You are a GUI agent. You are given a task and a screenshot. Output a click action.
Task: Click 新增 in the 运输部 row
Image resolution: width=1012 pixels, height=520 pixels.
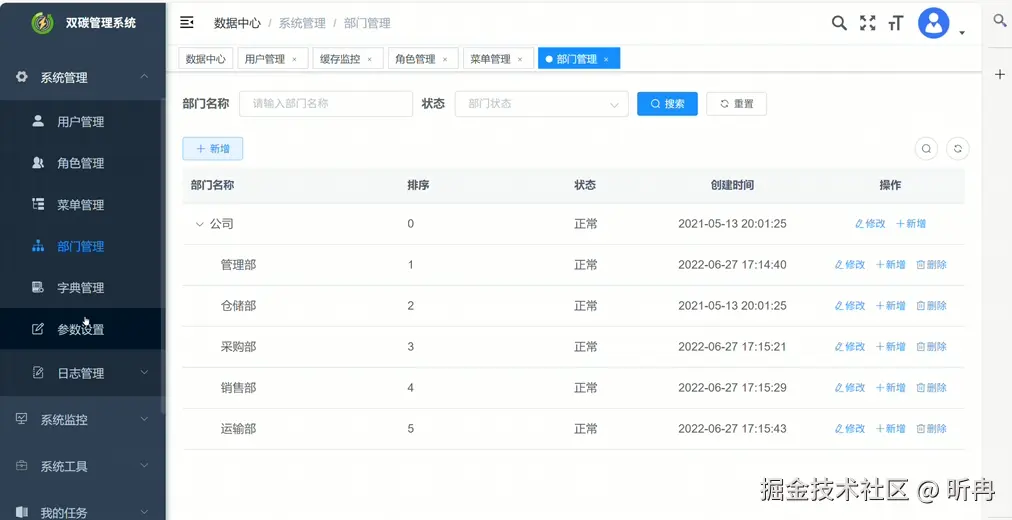[x=891, y=428]
